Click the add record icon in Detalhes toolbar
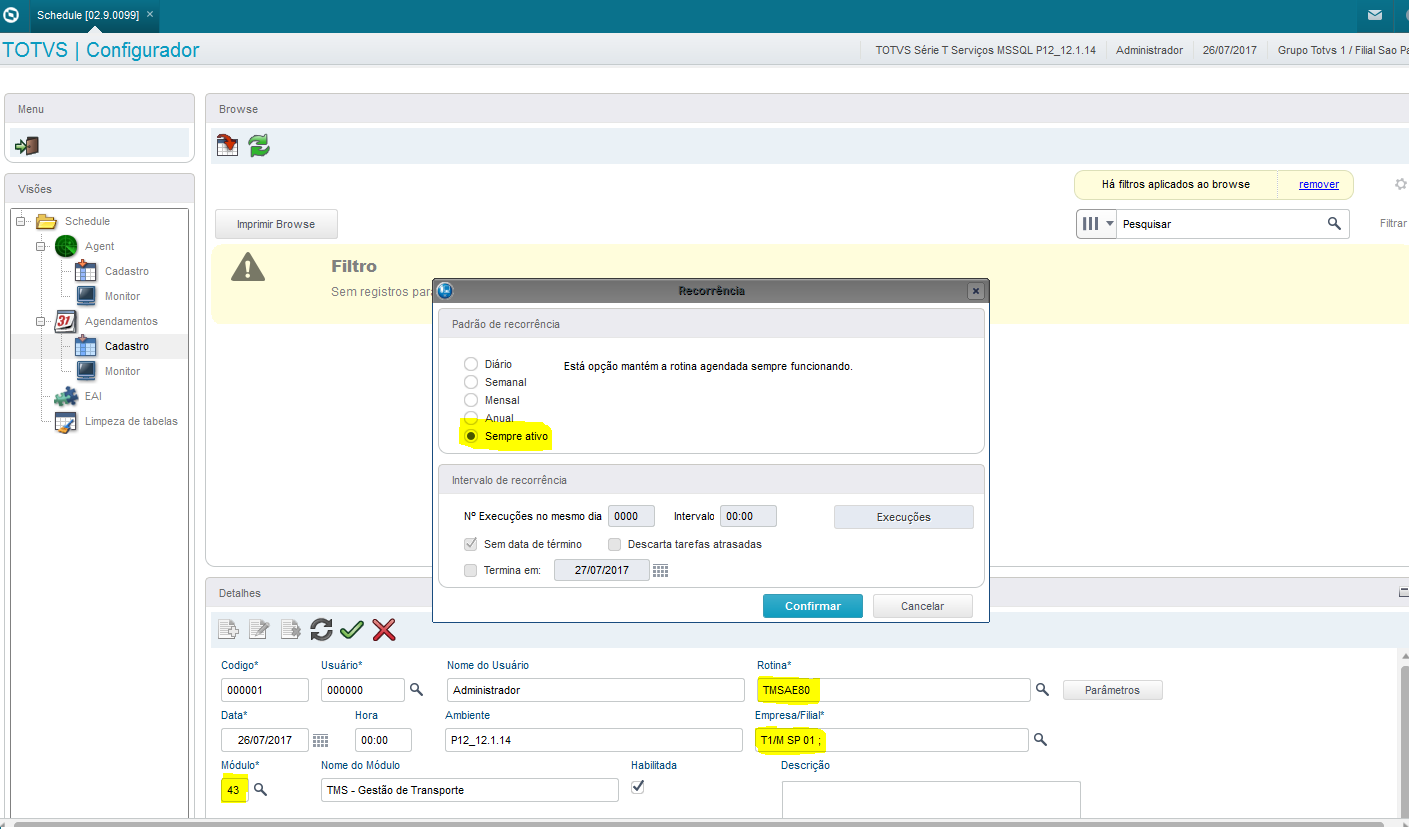Viewport: 1409px width, 829px height. tap(228, 629)
